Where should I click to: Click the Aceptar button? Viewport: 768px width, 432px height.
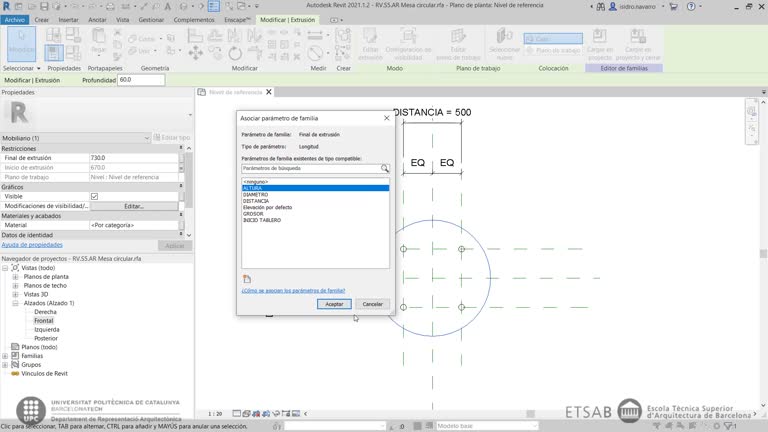click(x=334, y=304)
